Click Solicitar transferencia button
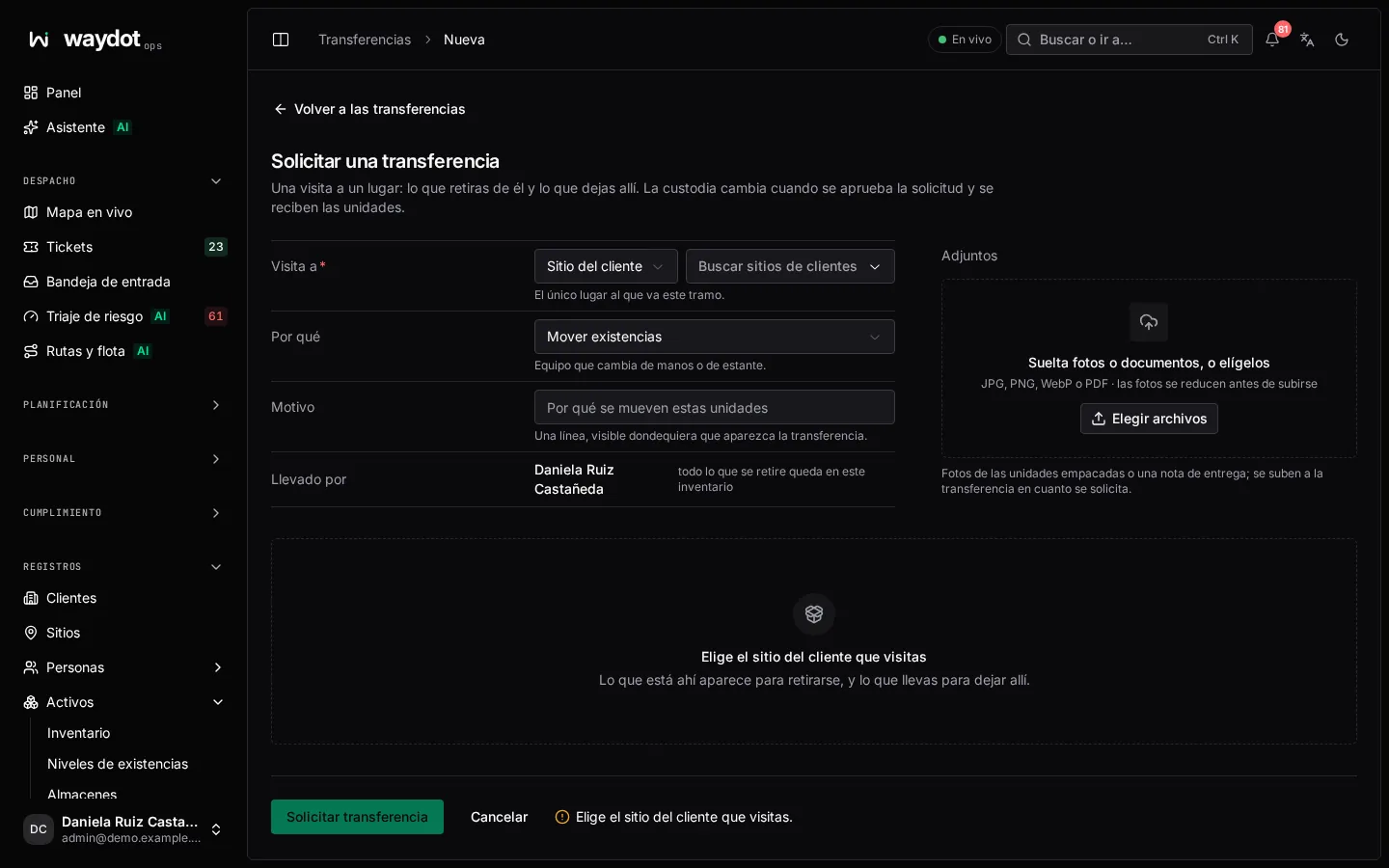Viewport: 1389px width, 868px height. [x=357, y=817]
